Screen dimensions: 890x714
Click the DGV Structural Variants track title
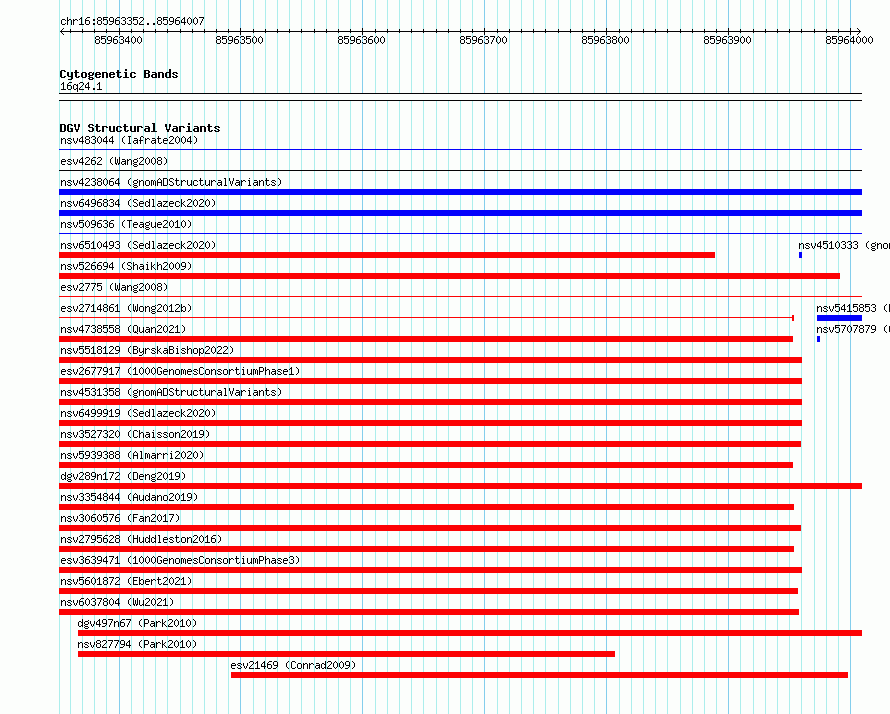[x=140, y=128]
